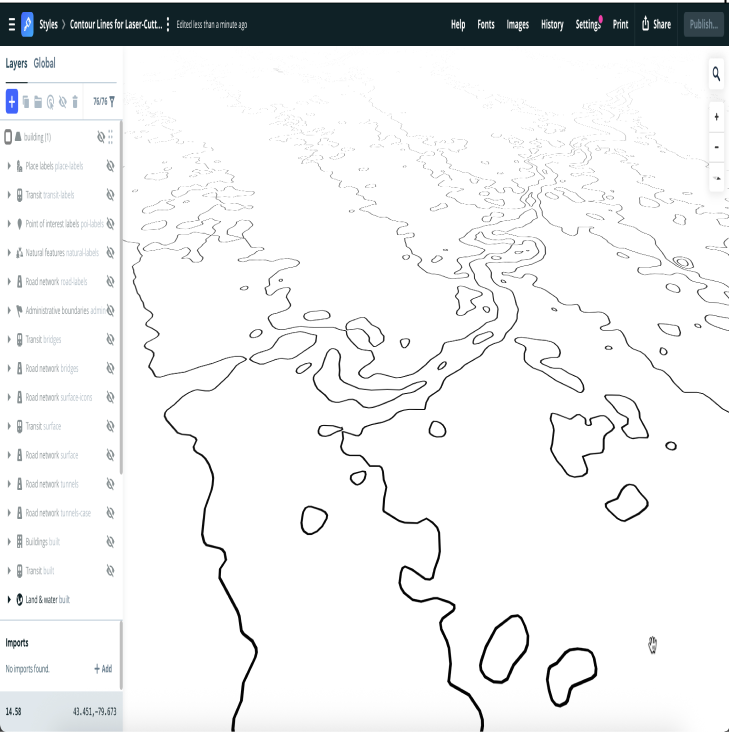Click the Land & water component icon
The image size is (729, 732).
click(19, 599)
